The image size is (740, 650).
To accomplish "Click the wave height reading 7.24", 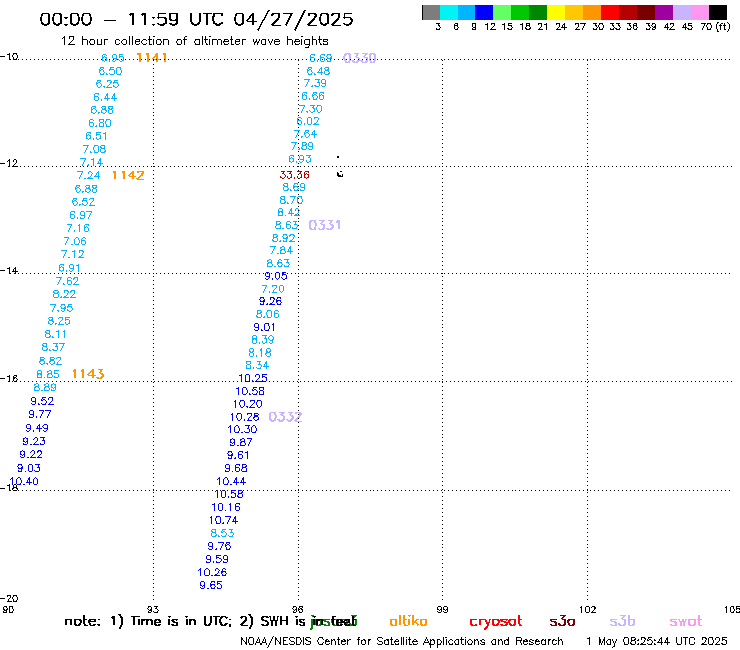I will pos(89,175).
